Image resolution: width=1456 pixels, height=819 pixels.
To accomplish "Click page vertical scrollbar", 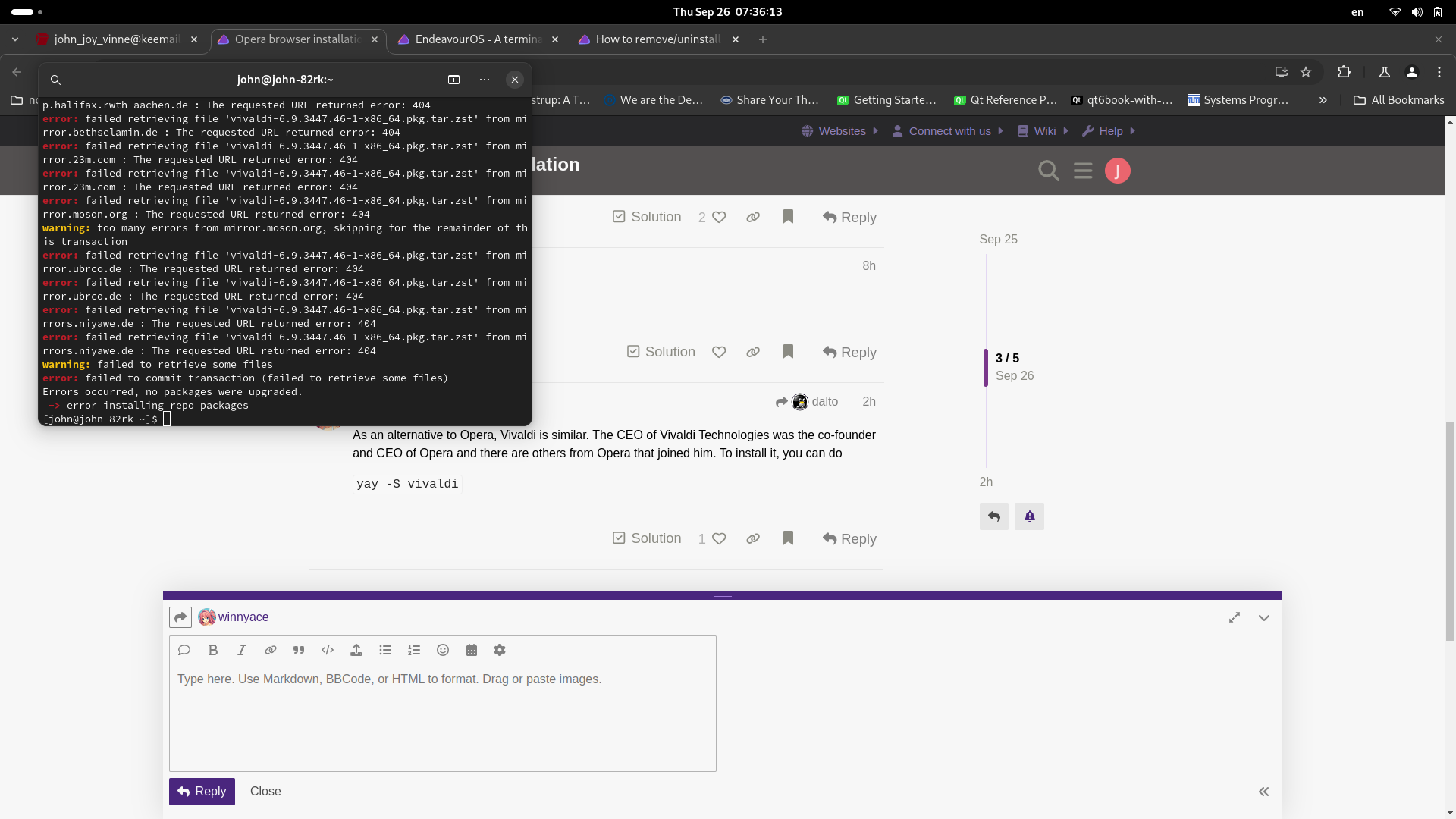I will pos(1450,531).
